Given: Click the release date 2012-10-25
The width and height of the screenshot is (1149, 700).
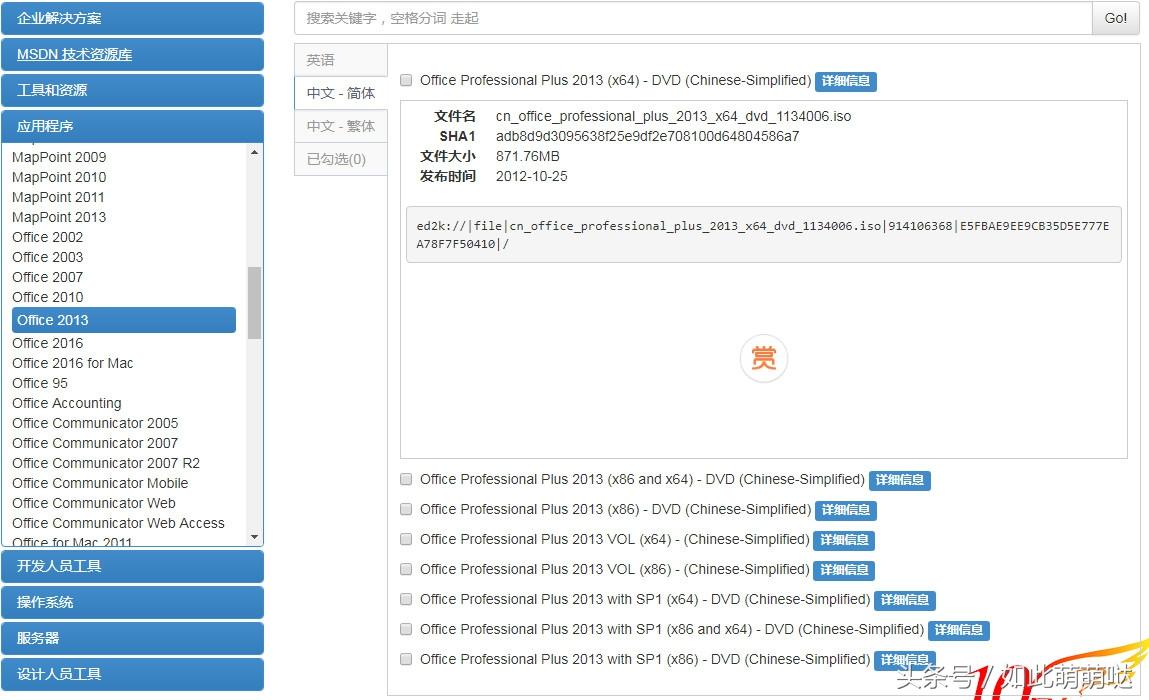Looking at the screenshot, I should pos(531,176).
